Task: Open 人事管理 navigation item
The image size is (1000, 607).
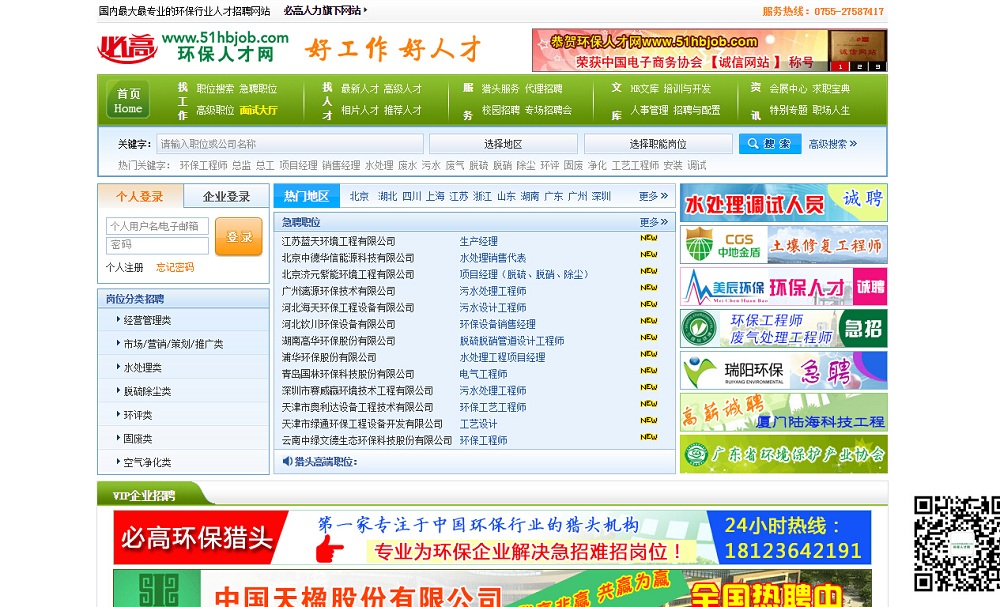Action: click(x=649, y=110)
